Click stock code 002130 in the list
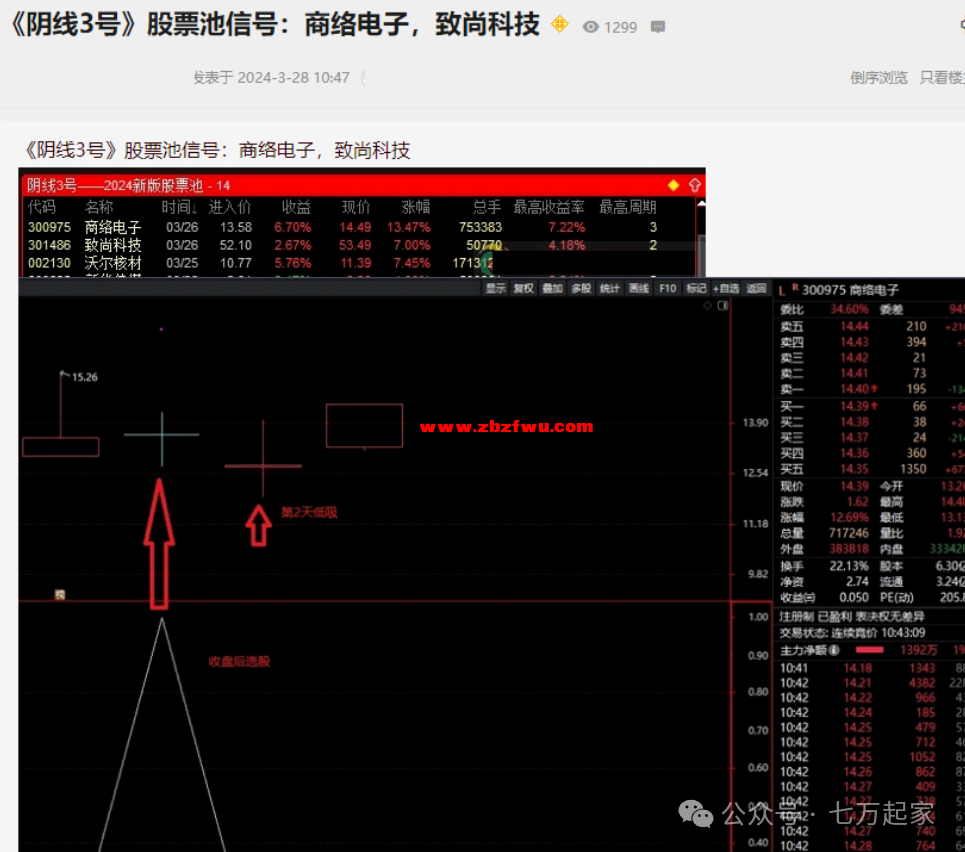 coord(49,263)
